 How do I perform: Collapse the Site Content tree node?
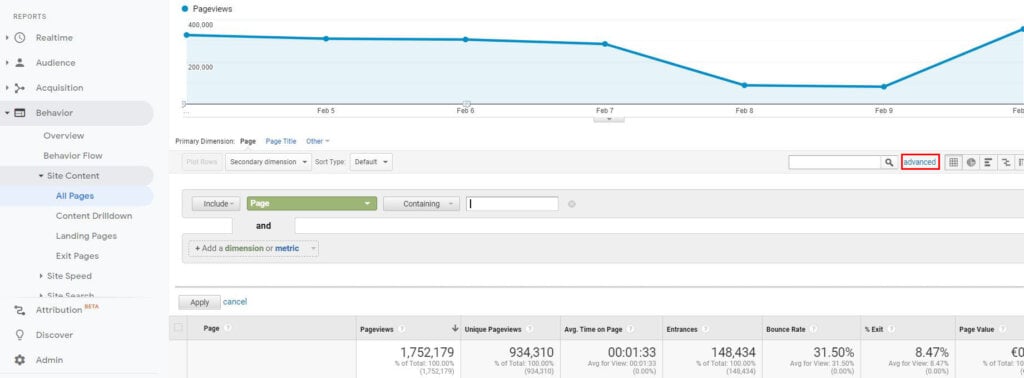tap(41, 176)
